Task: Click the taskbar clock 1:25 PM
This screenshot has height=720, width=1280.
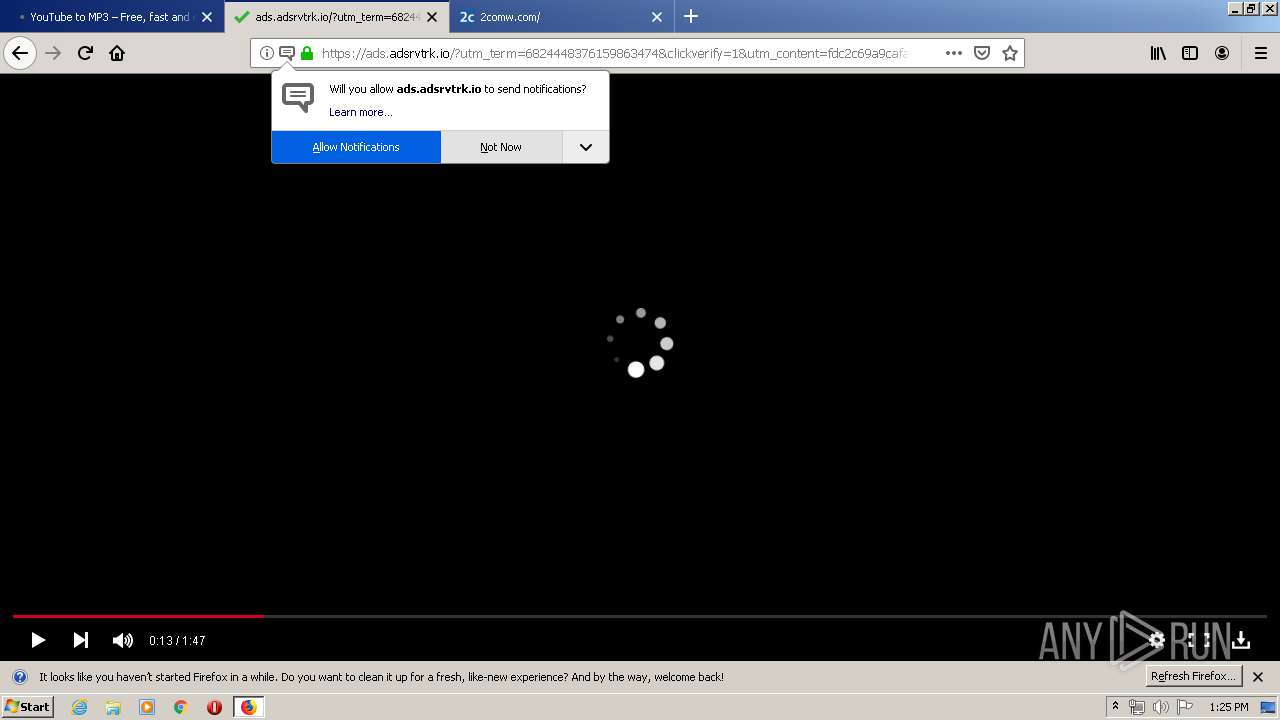Action: (1228, 707)
